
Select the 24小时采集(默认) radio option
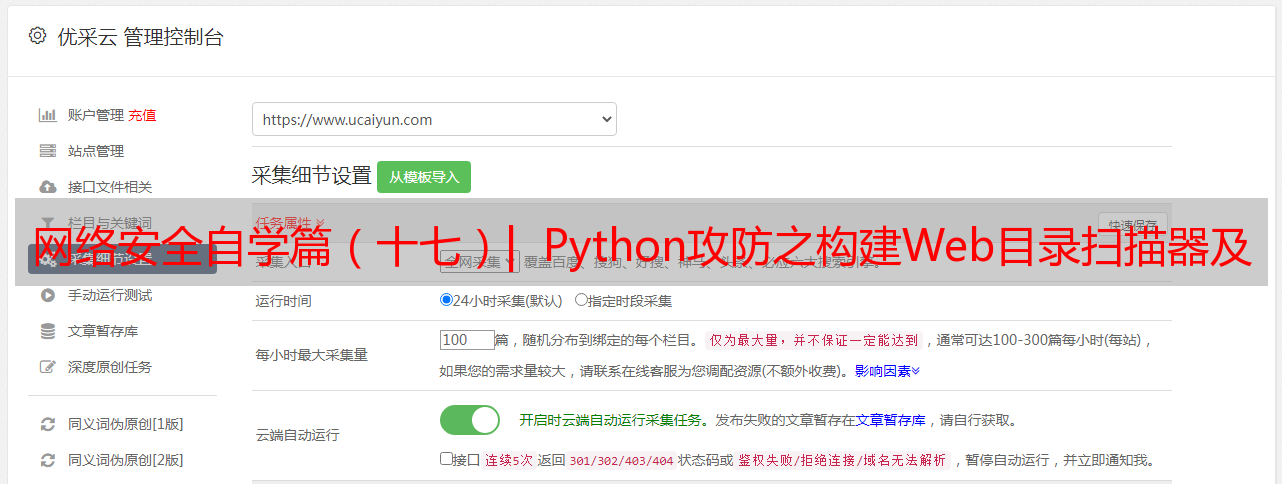[x=447, y=299]
